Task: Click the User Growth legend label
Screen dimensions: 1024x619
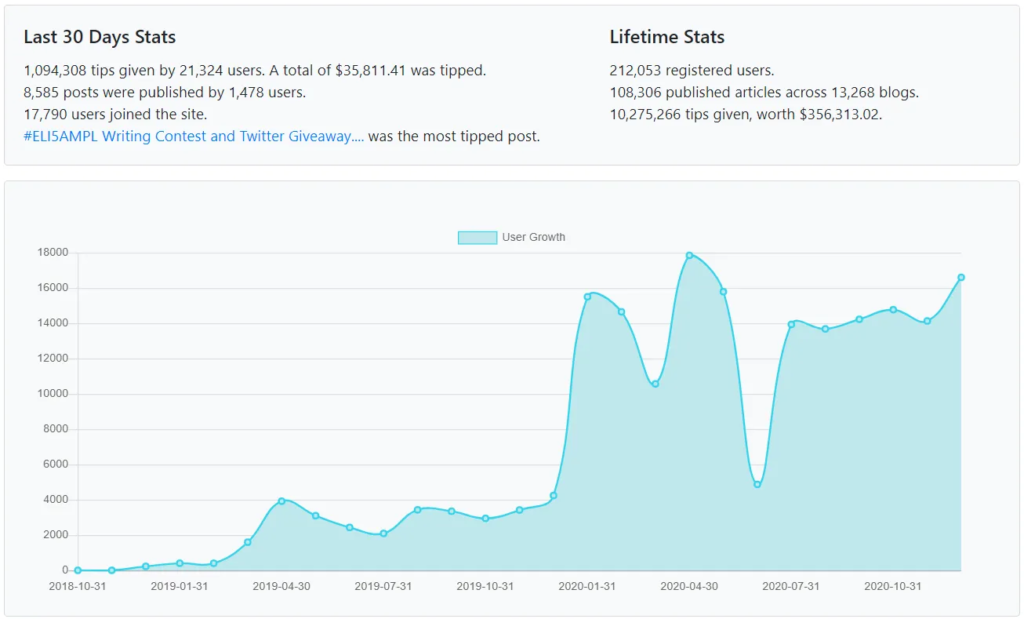Action: tap(534, 237)
